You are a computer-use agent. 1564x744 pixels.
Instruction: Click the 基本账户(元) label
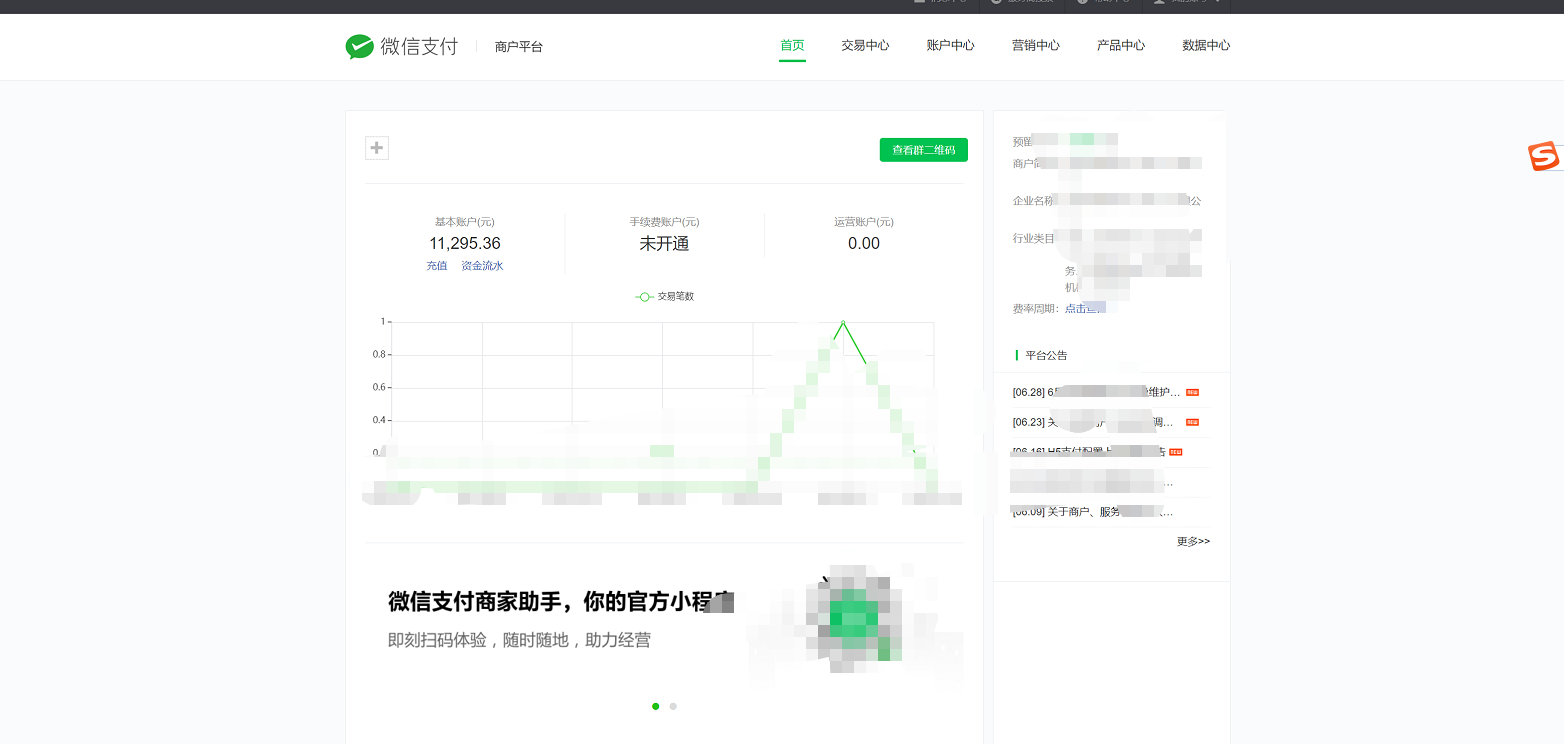tap(465, 221)
